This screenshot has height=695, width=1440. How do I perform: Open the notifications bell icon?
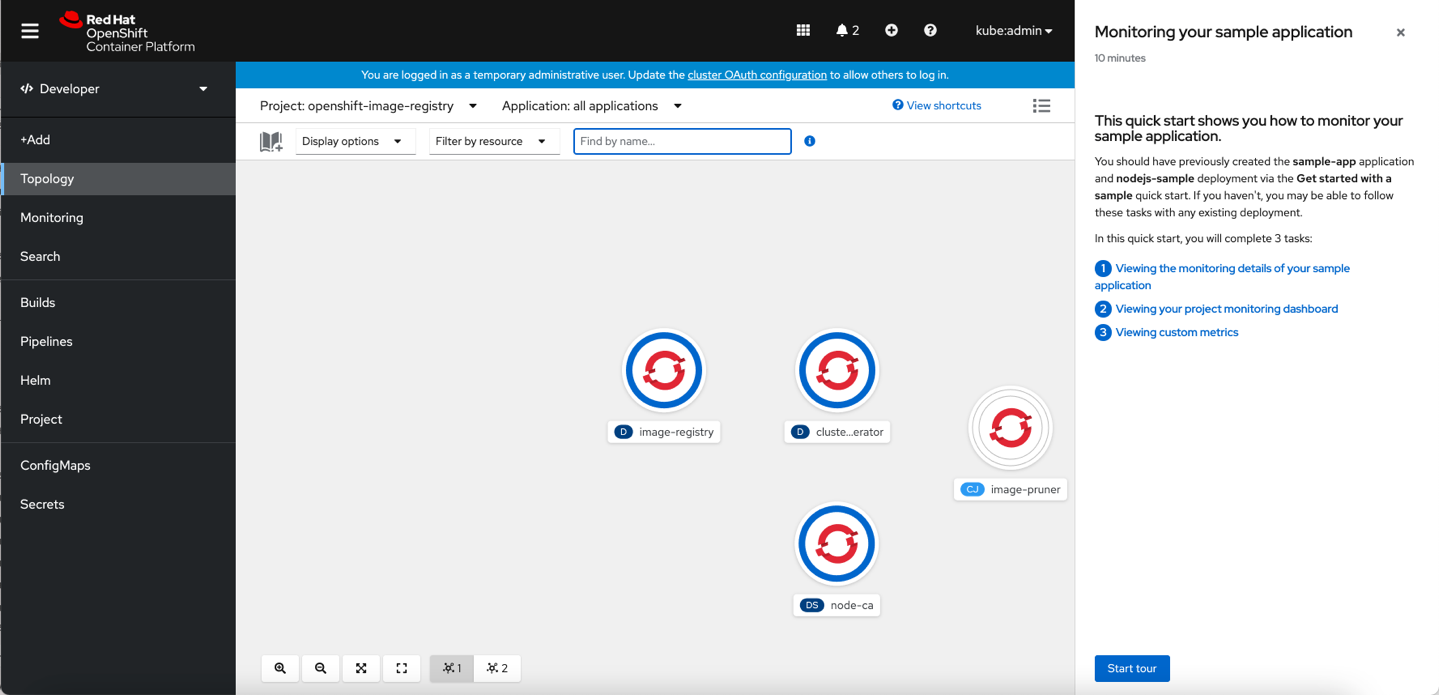click(x=847, y=31)
